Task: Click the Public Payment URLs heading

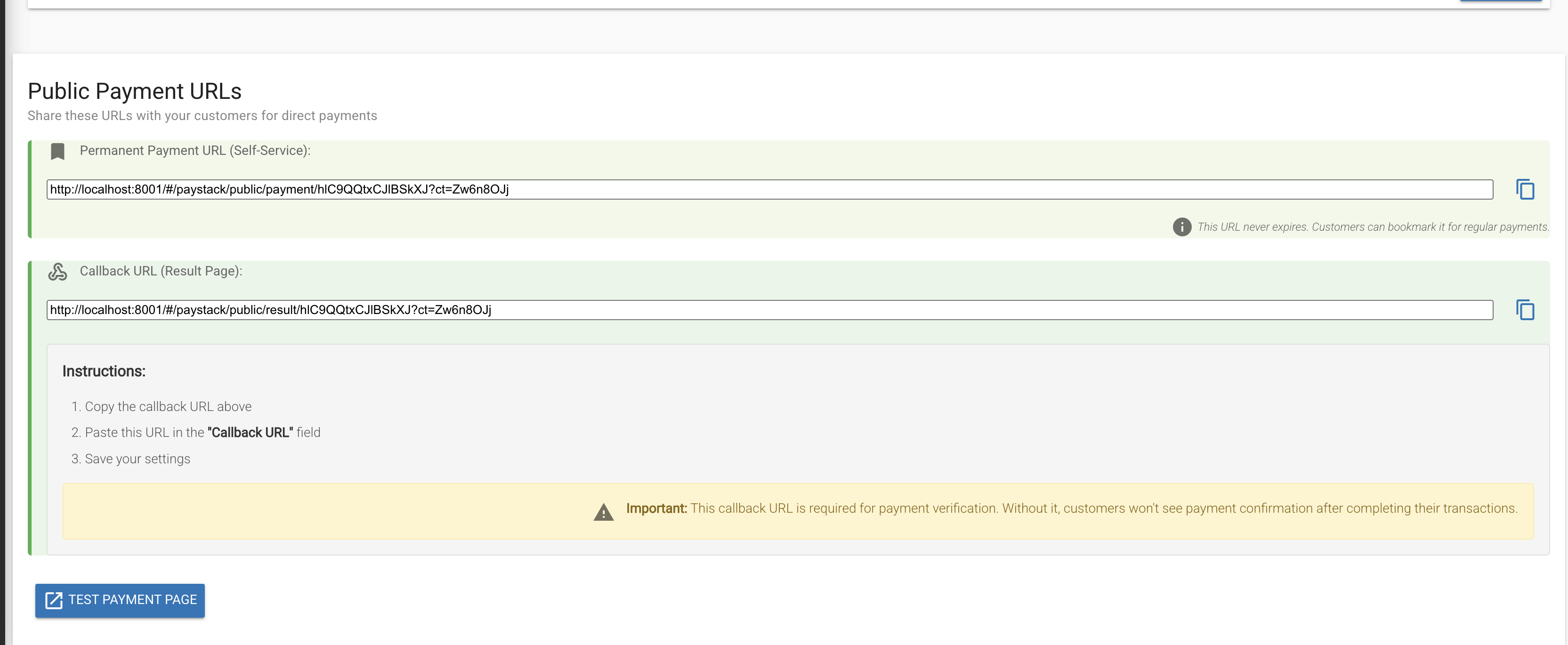Action: click(135, 91)
